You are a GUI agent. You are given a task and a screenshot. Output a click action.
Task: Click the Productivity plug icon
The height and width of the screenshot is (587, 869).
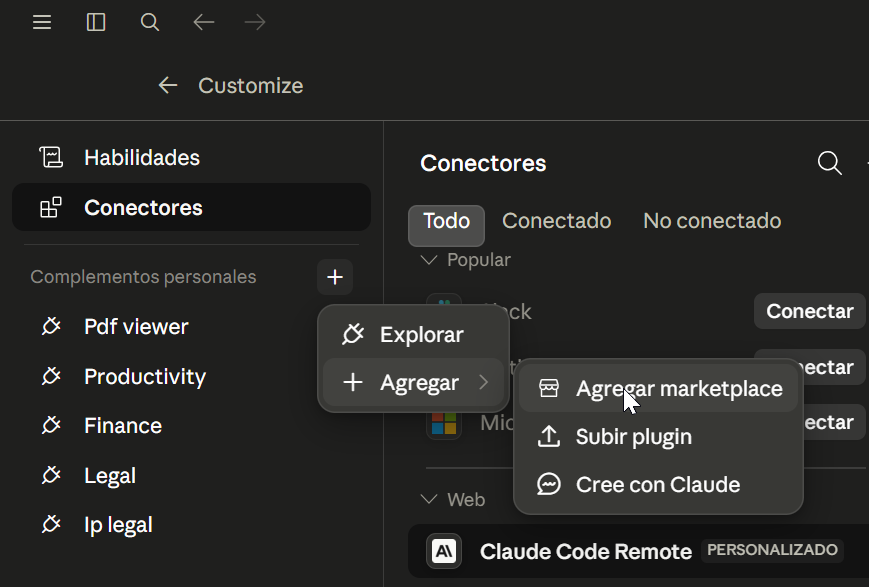pyautogui.click(x=51, y=376)
